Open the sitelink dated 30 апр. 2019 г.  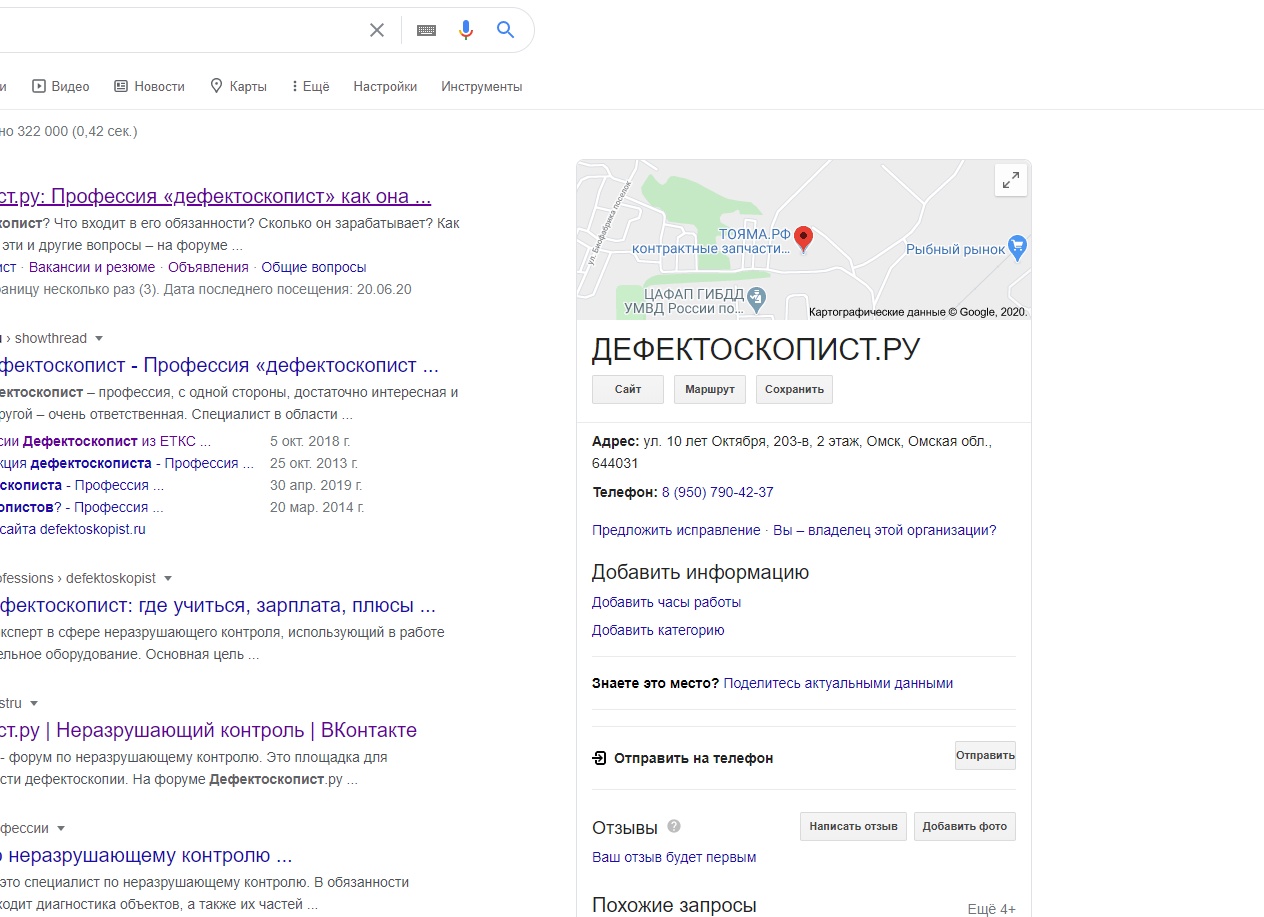pos(82,485)
